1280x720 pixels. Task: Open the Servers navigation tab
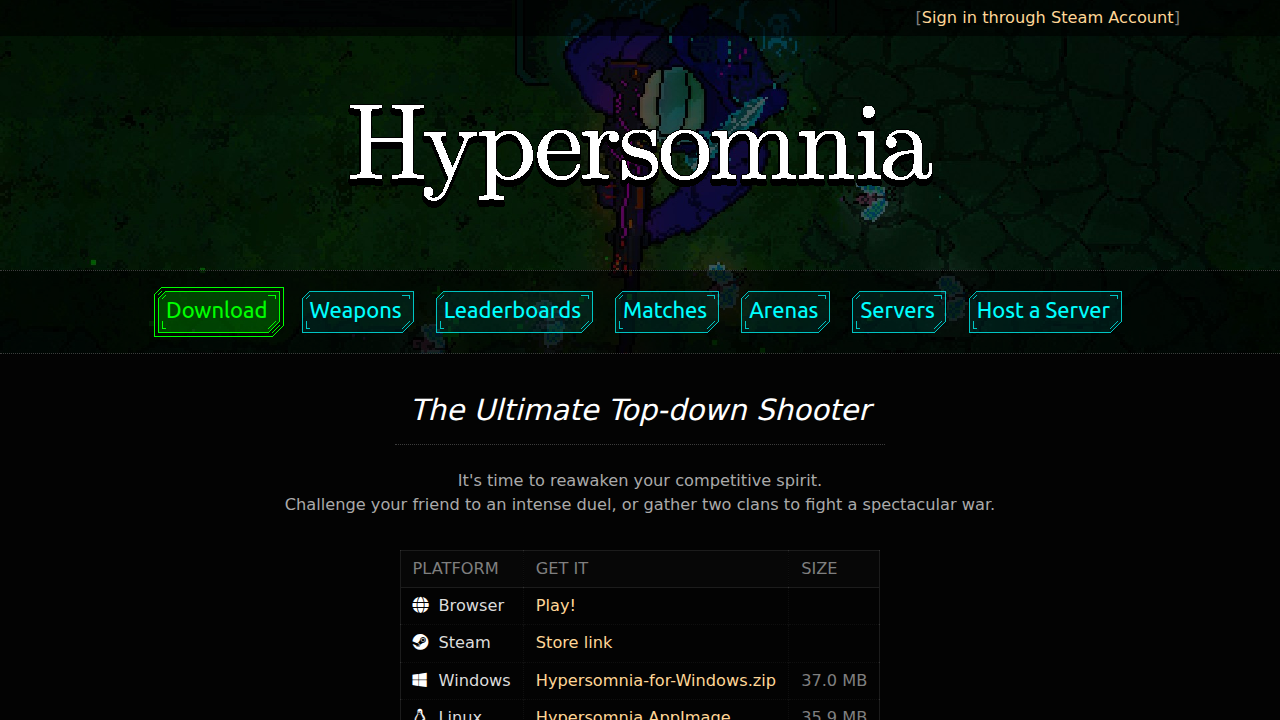point(899,311)
